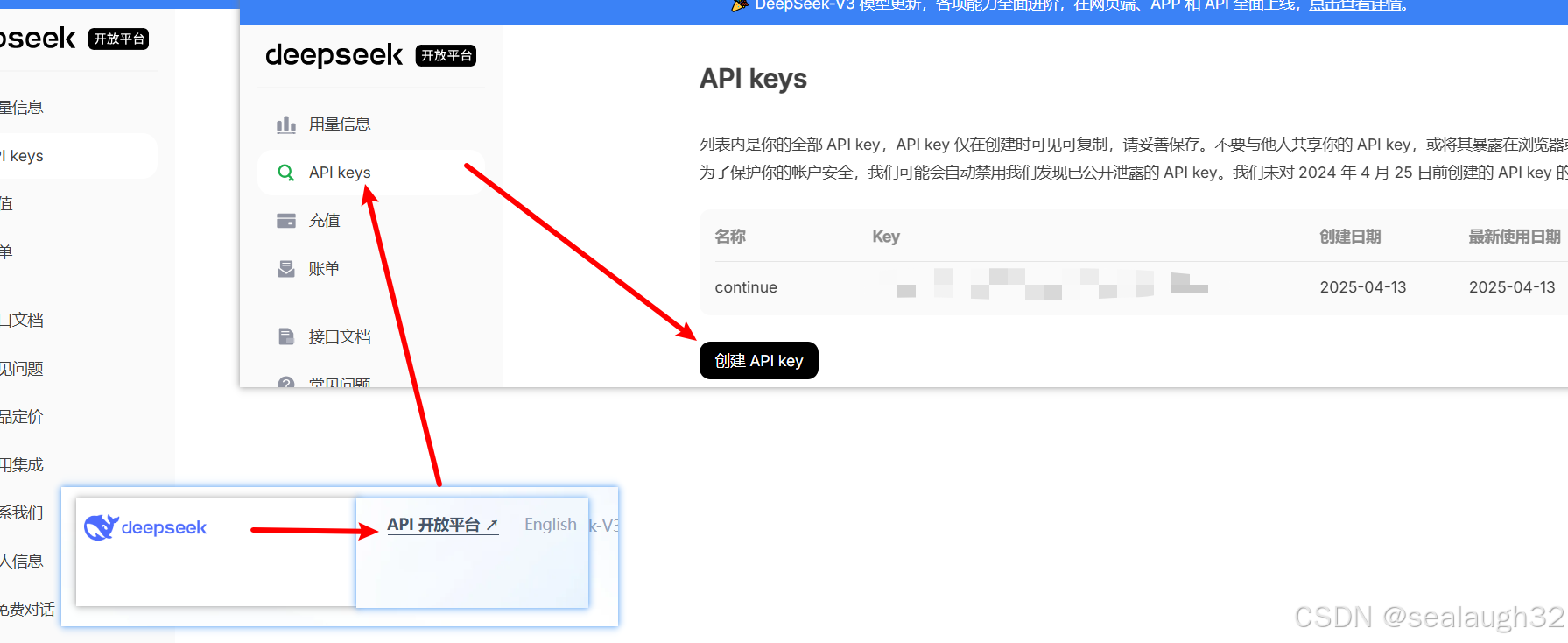Viewport: 1568px width, 643px height.
Task: Click the 'continue' key name cell
Action: [x=746, y=287]
